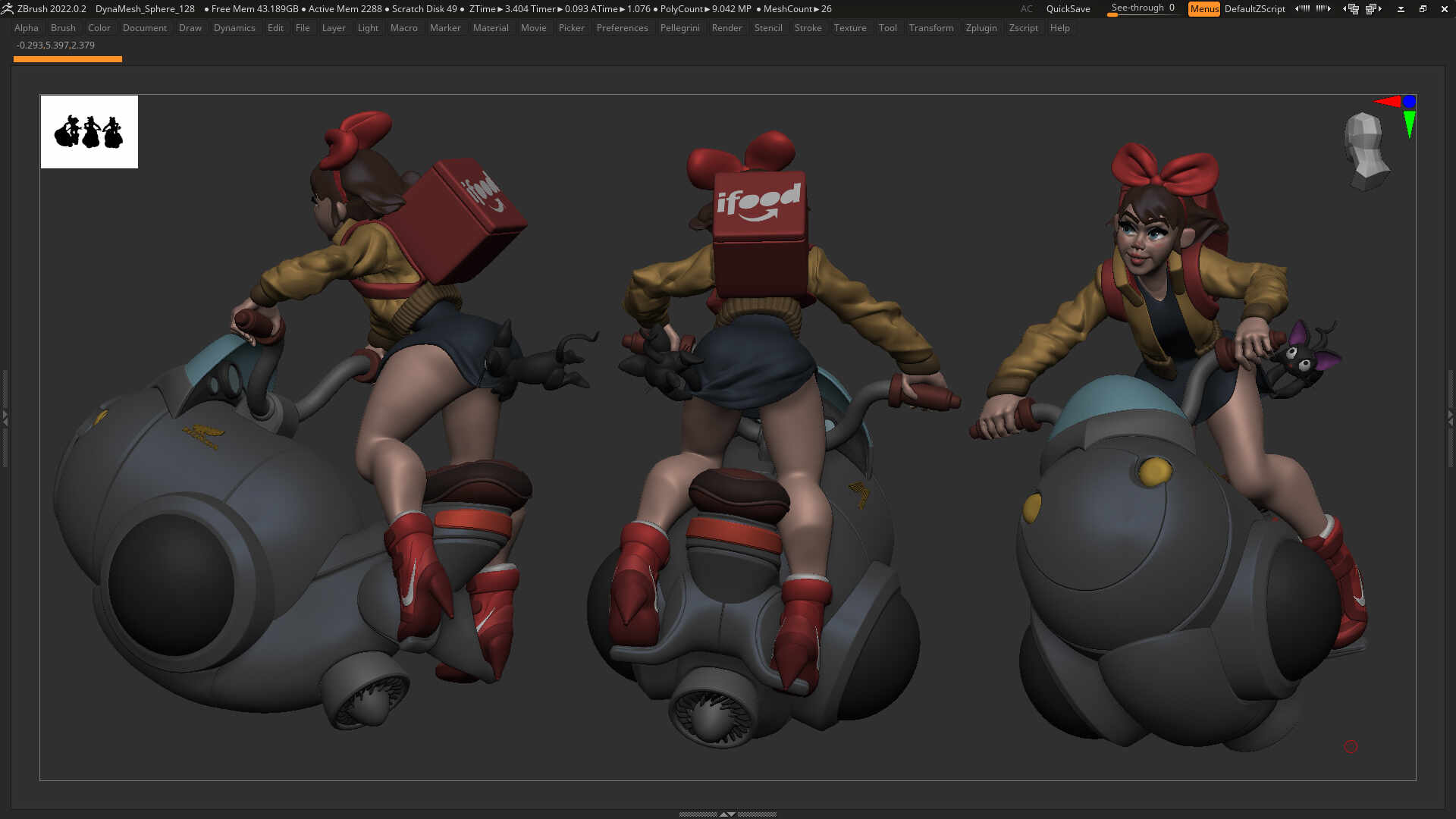The image size is (1456, 819).
Task: Open the Help menu
Action: tap(1060, 28)
